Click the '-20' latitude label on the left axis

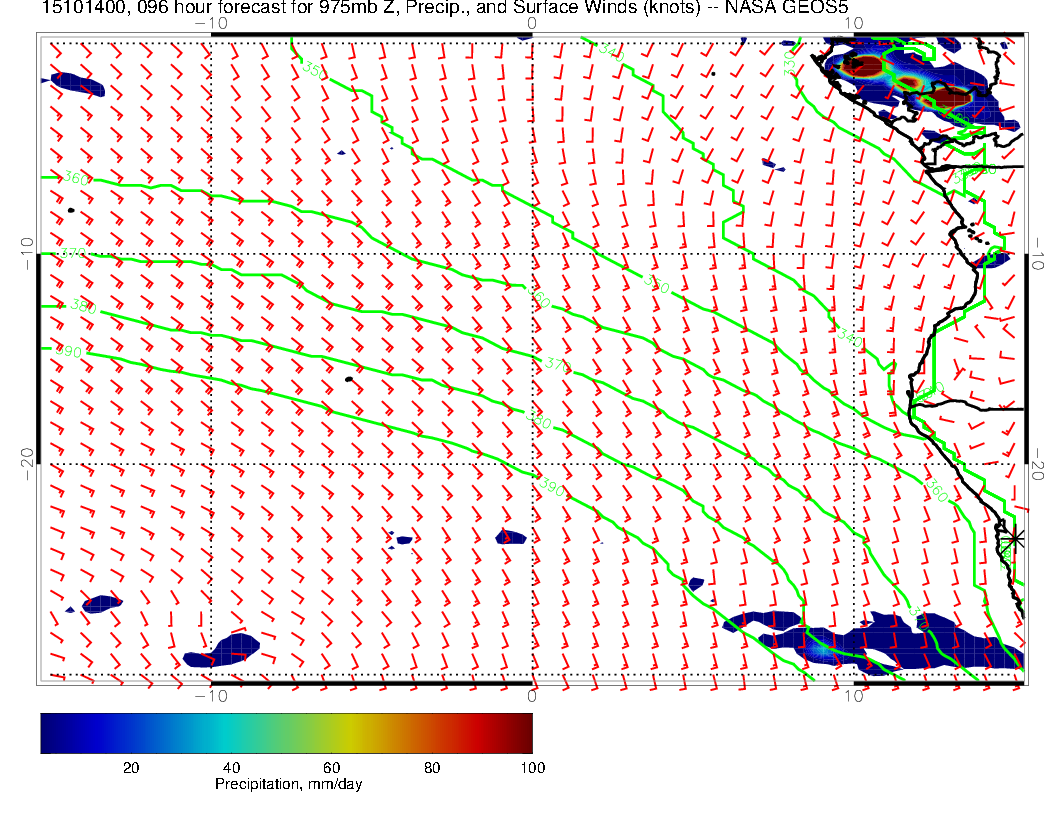pyautogui.click(x=26, y=458)
